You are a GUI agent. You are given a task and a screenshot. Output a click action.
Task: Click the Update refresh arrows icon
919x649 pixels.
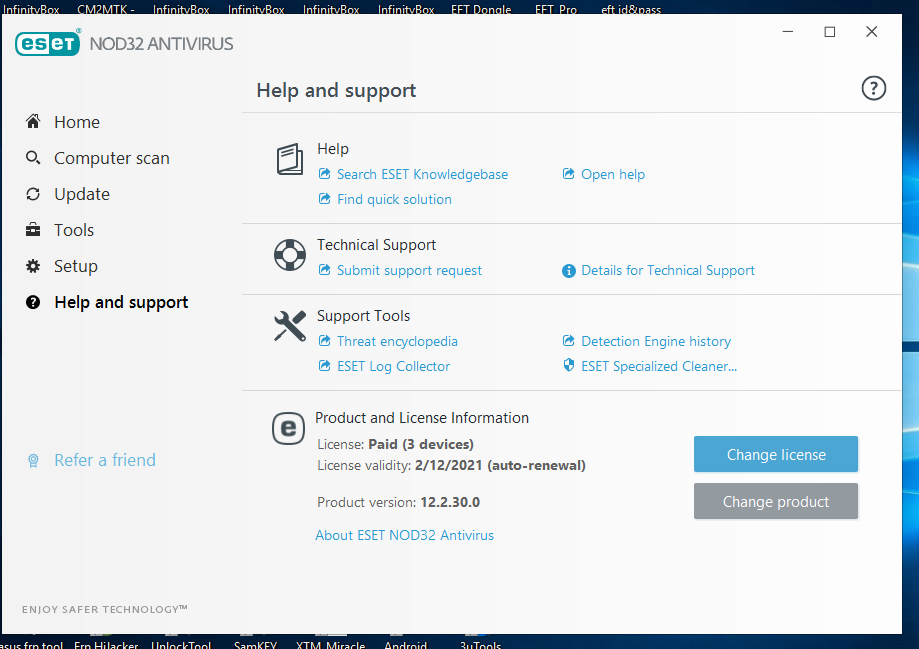click(x=33, y=194)
